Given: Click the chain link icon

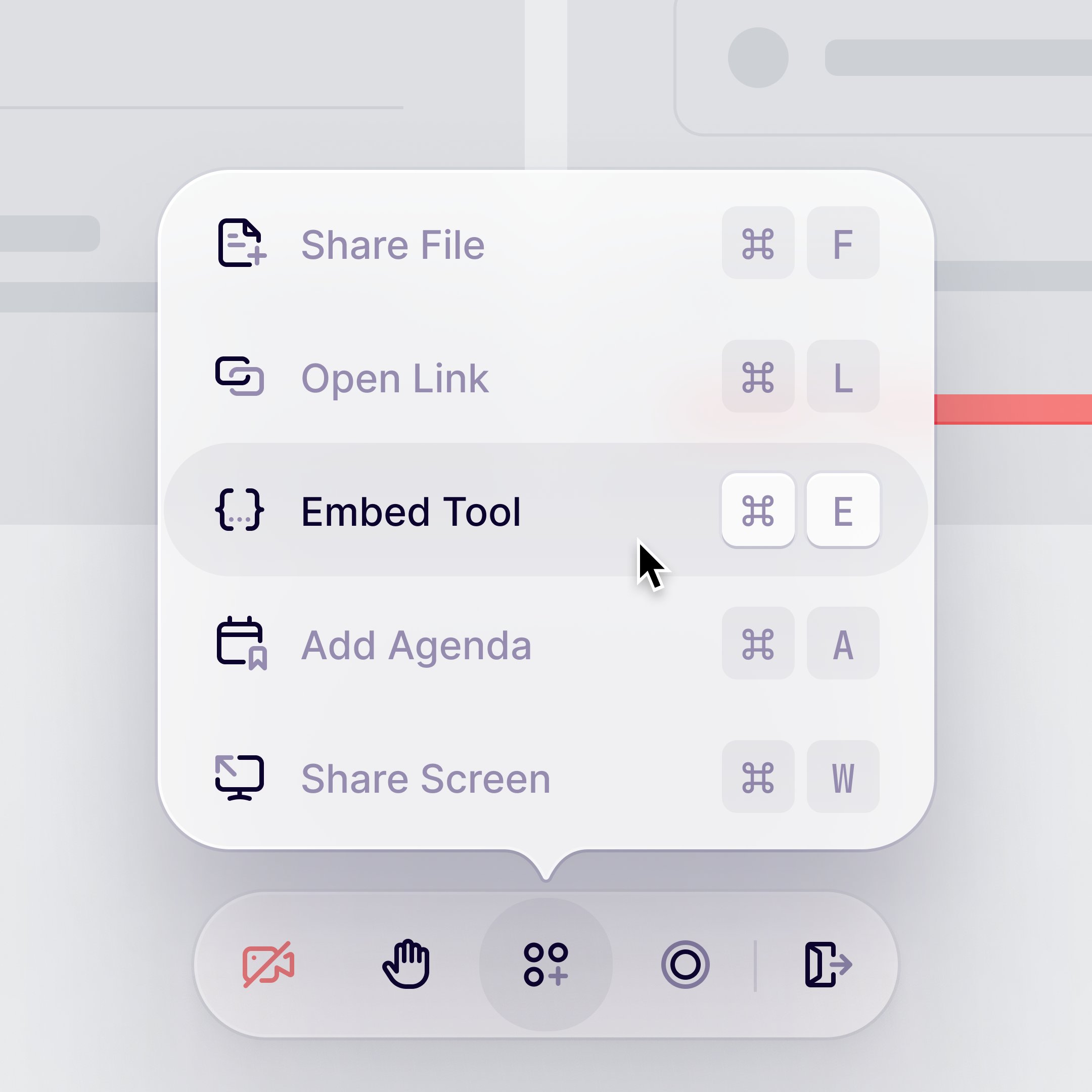Looking at the screenshot, I should [240, 377].
